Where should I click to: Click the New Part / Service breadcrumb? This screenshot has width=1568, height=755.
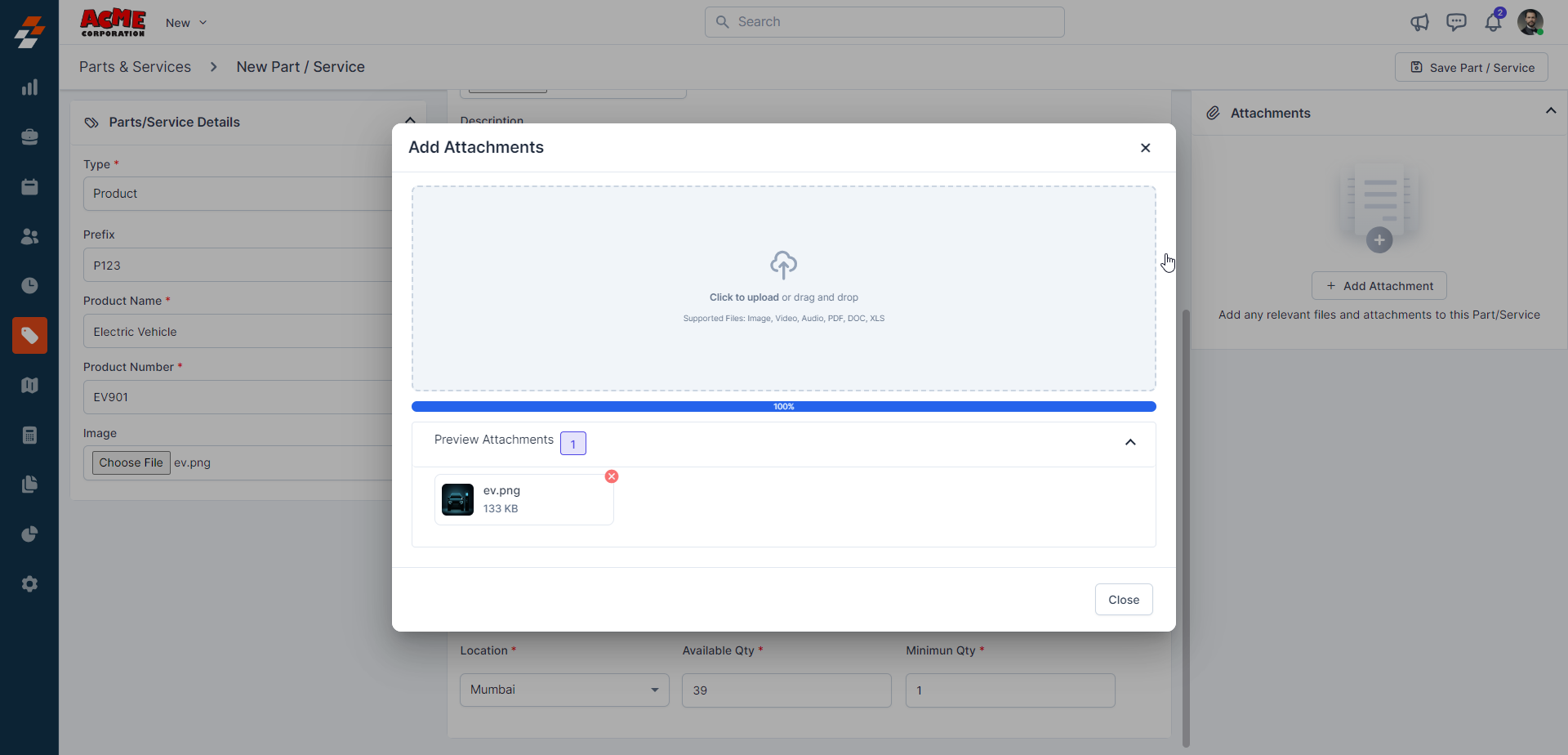click(301, 67)
